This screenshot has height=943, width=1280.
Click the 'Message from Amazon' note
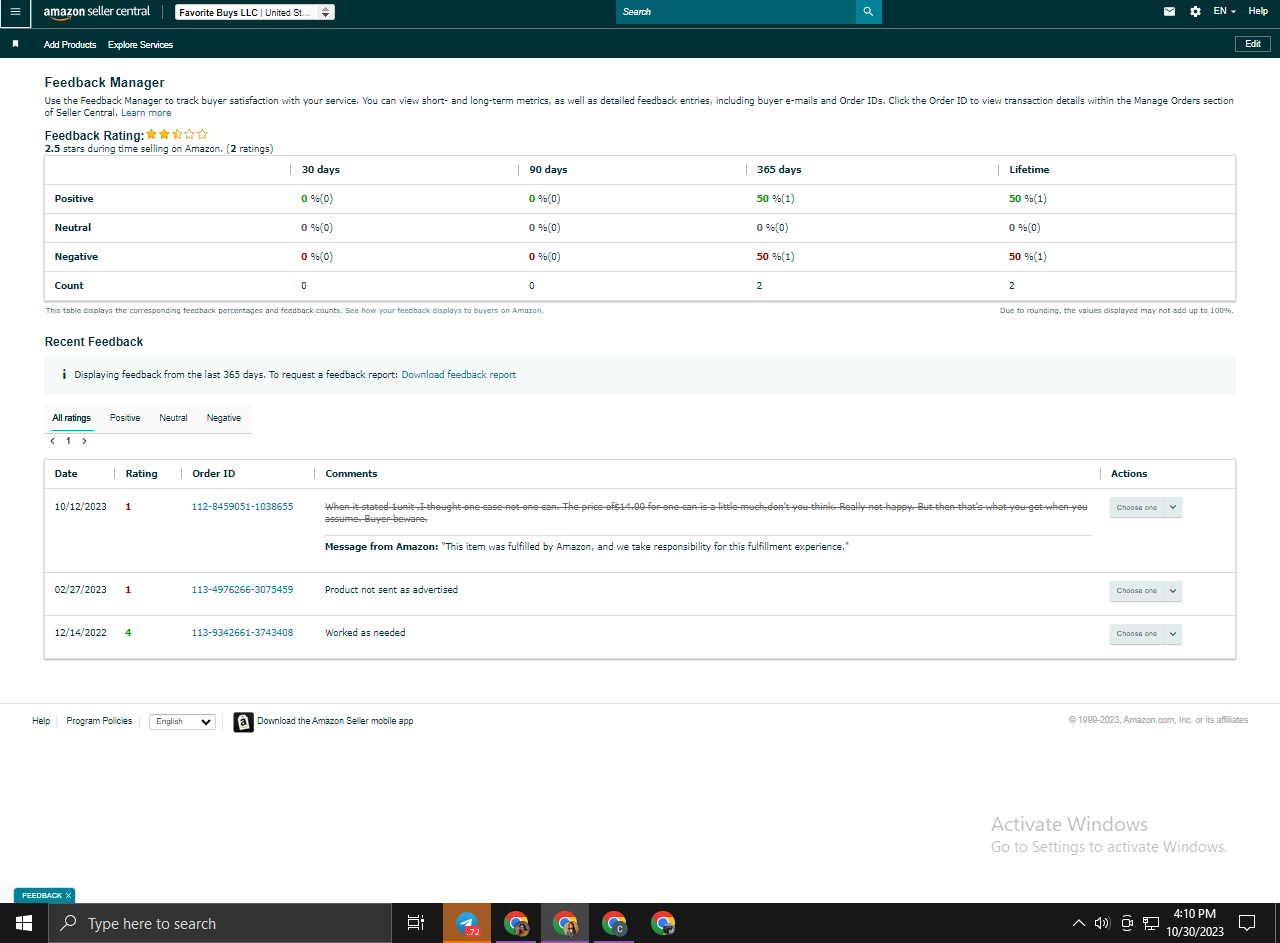pyautogui.click(x=587, y=547)
